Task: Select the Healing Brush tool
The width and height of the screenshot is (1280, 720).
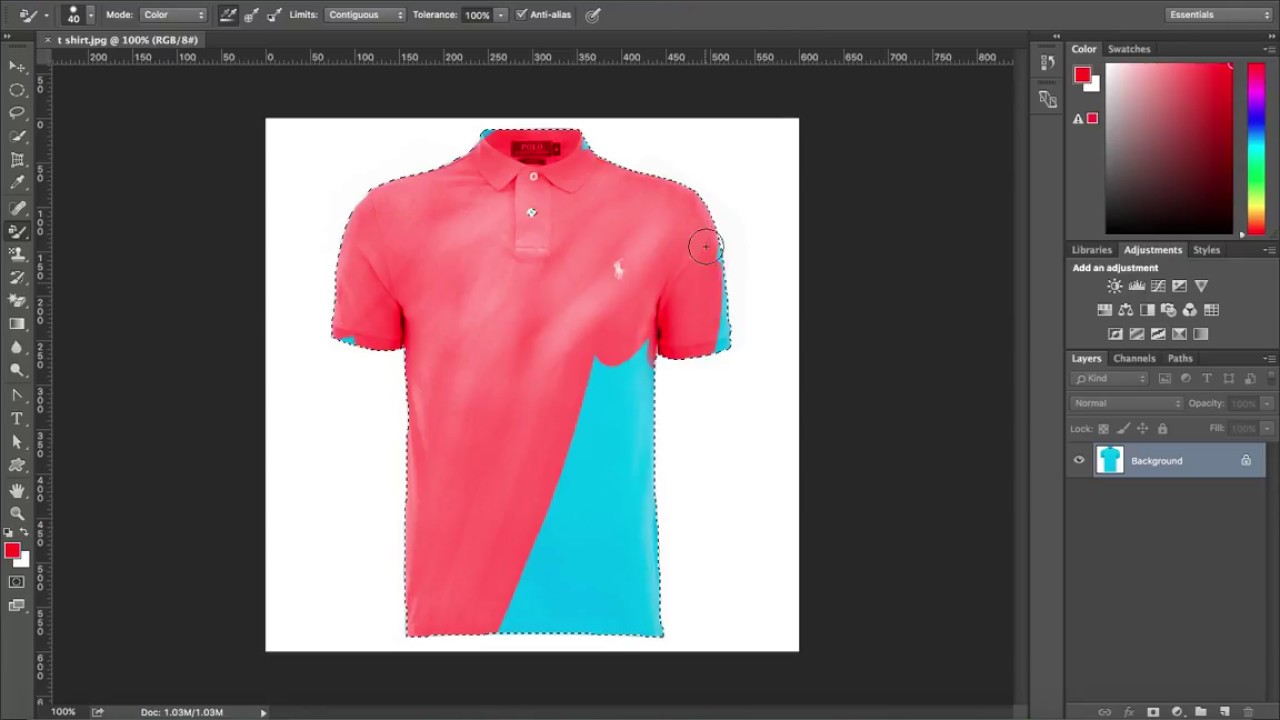Action: 17,208
